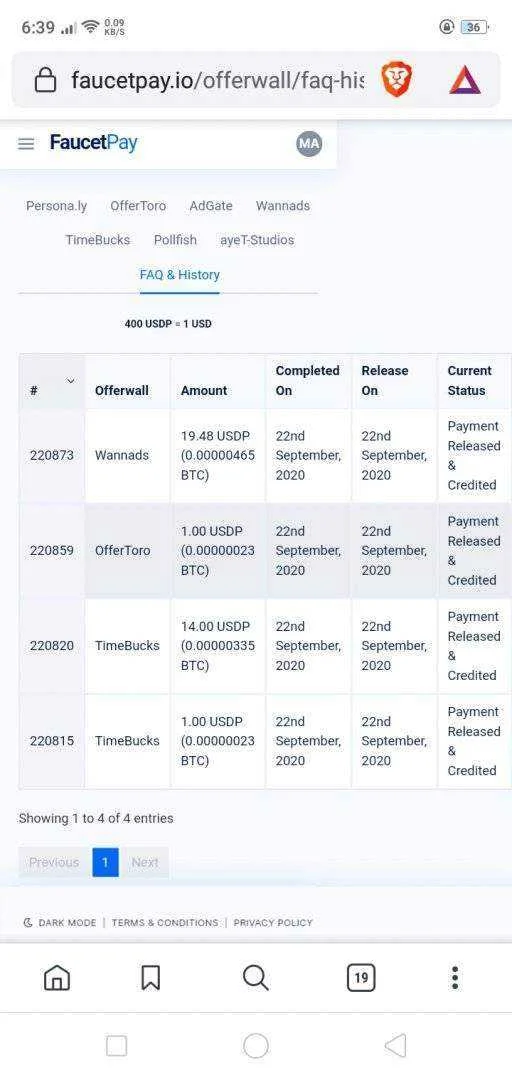Image resolution: width=512 pixels, height=1080 pixels.
Task: Open the browser bookmarks icon
Action: click(151, 977)
